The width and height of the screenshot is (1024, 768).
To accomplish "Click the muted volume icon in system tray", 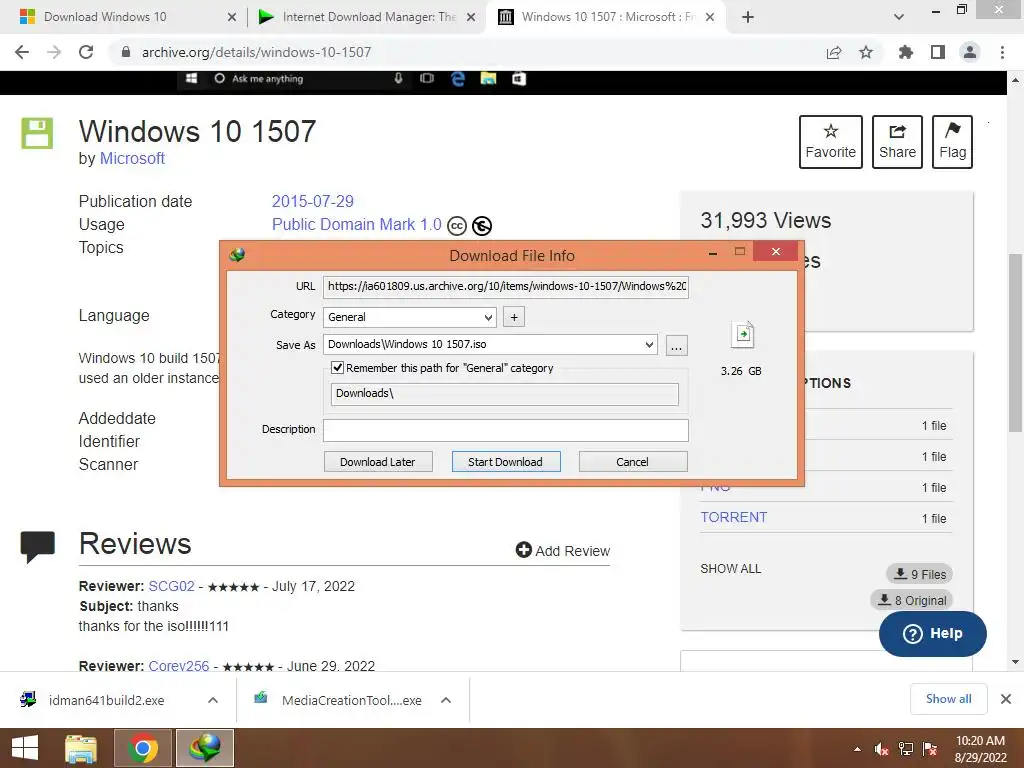I will 881,749.
